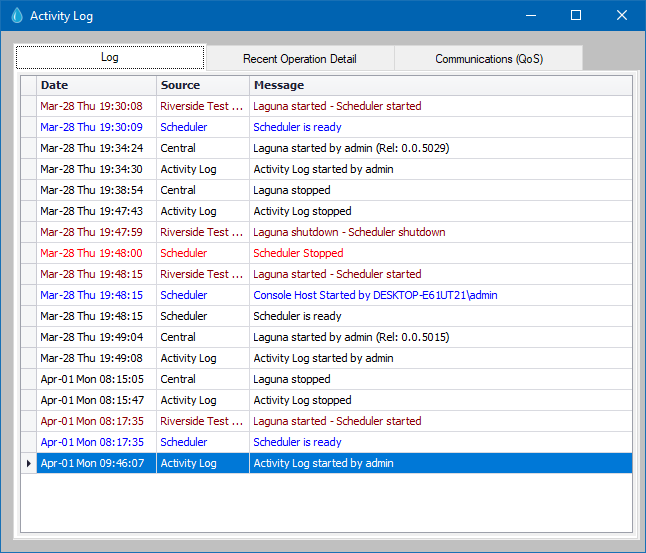Open the Communications (QoS) tab
The image size is (646, 553).
point(489,59)
